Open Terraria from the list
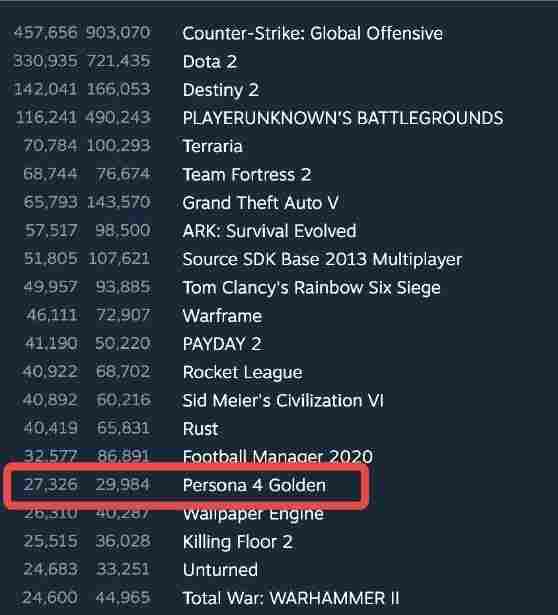The image size is (558, 615). tap(213, 146)
